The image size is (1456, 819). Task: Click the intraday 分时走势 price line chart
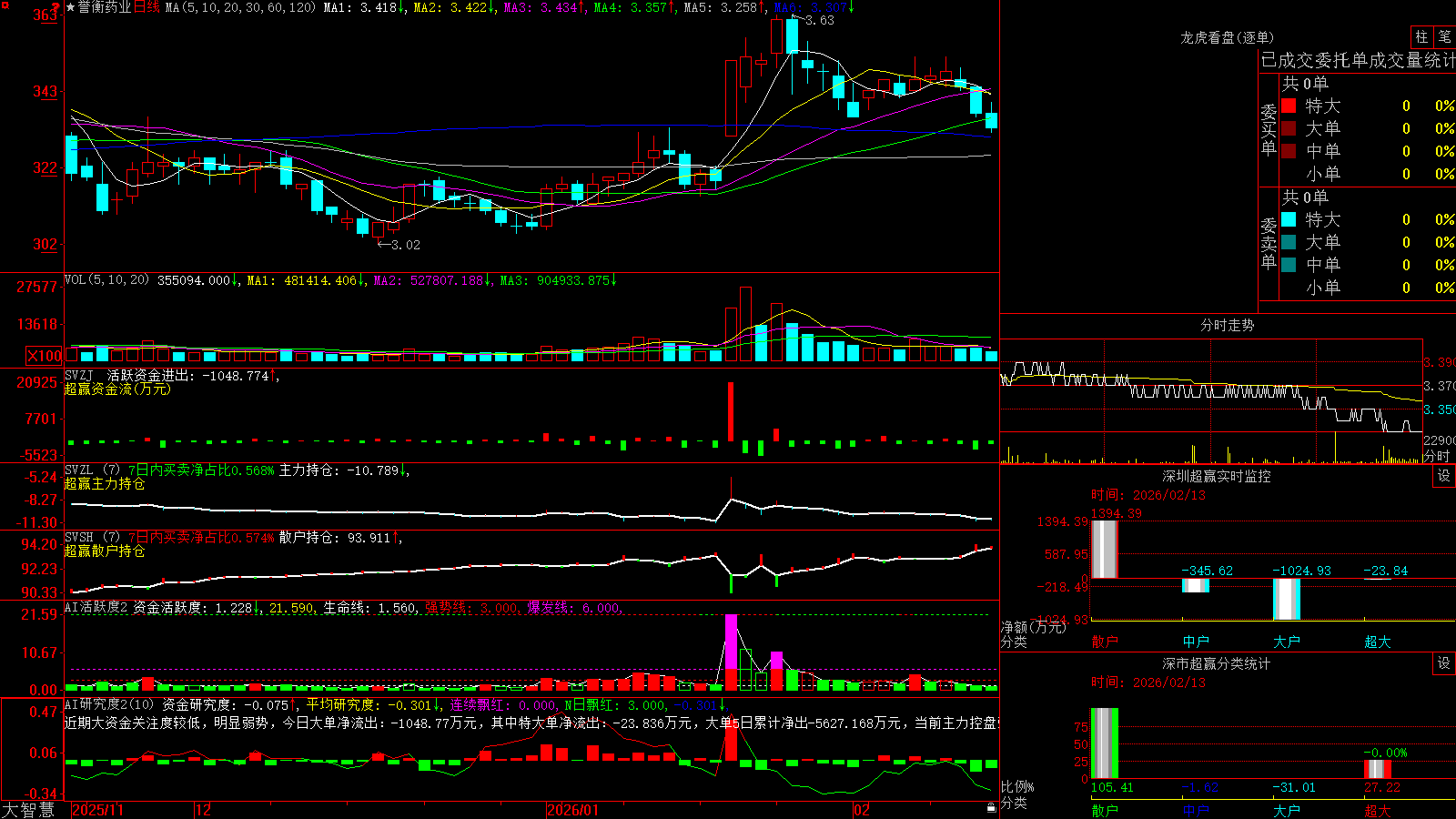tap(1210, 387)
